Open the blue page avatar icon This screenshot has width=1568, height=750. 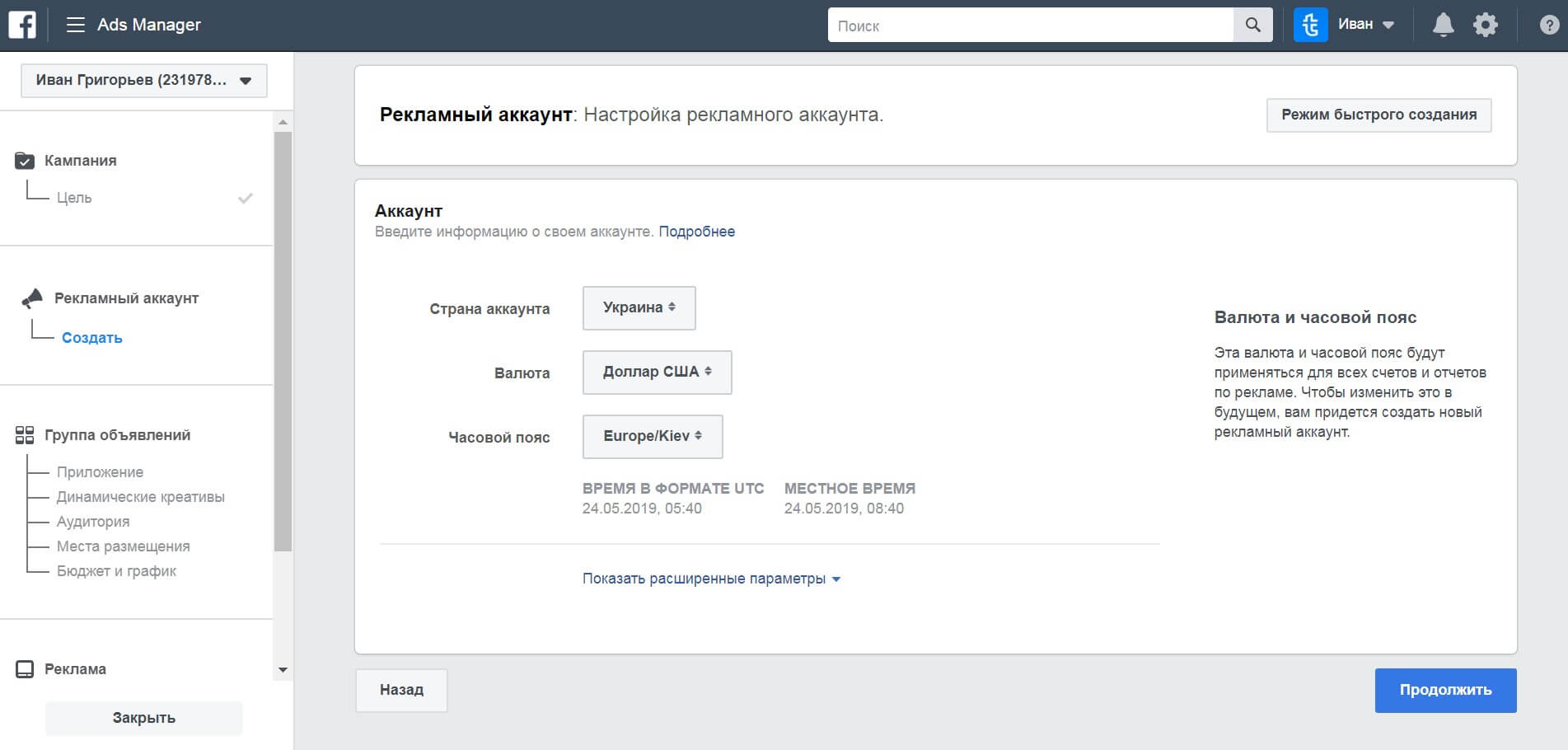click(1310, 25)
